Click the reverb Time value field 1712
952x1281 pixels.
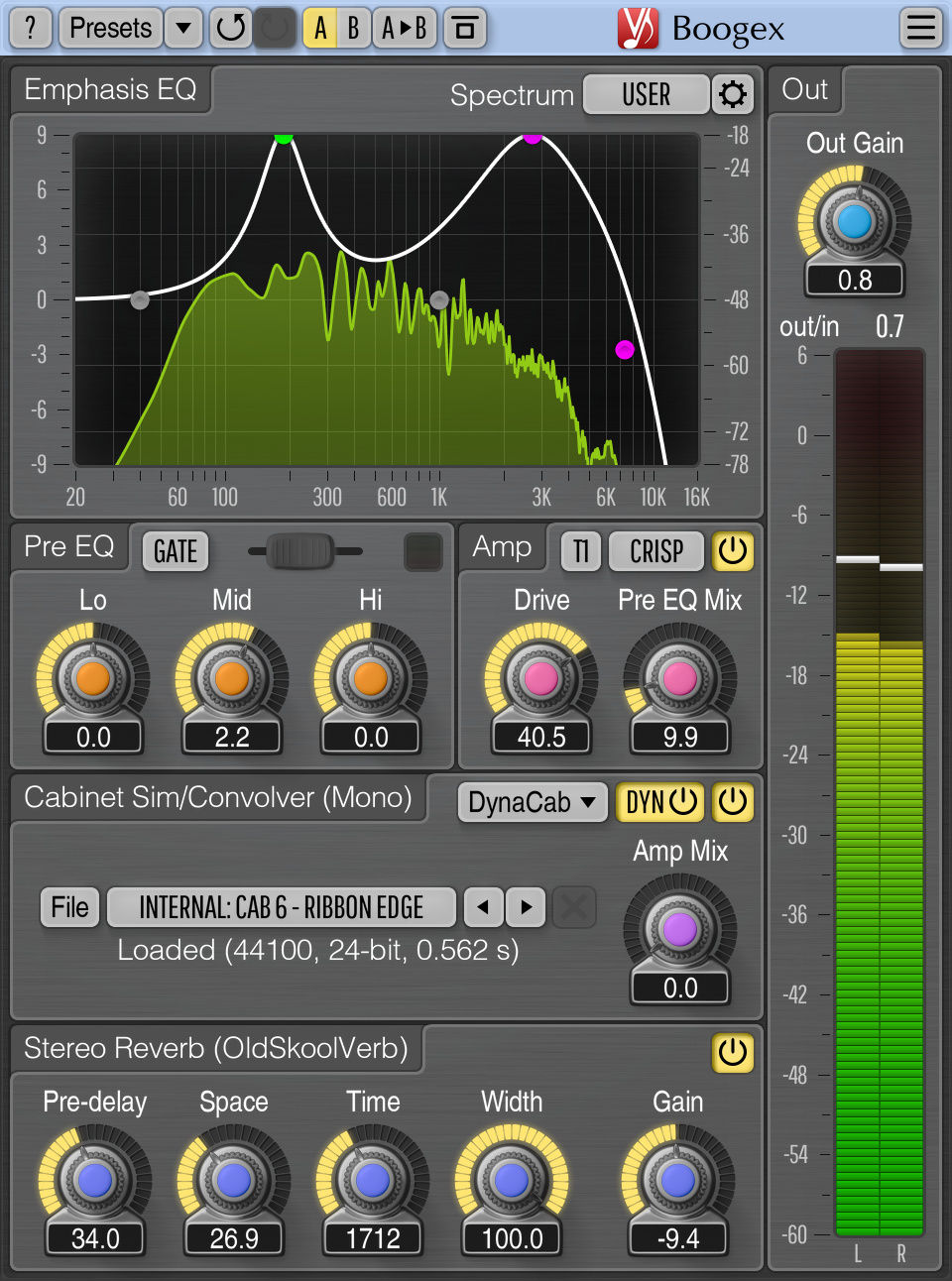pyautogui.click(x=373, y=1238)
